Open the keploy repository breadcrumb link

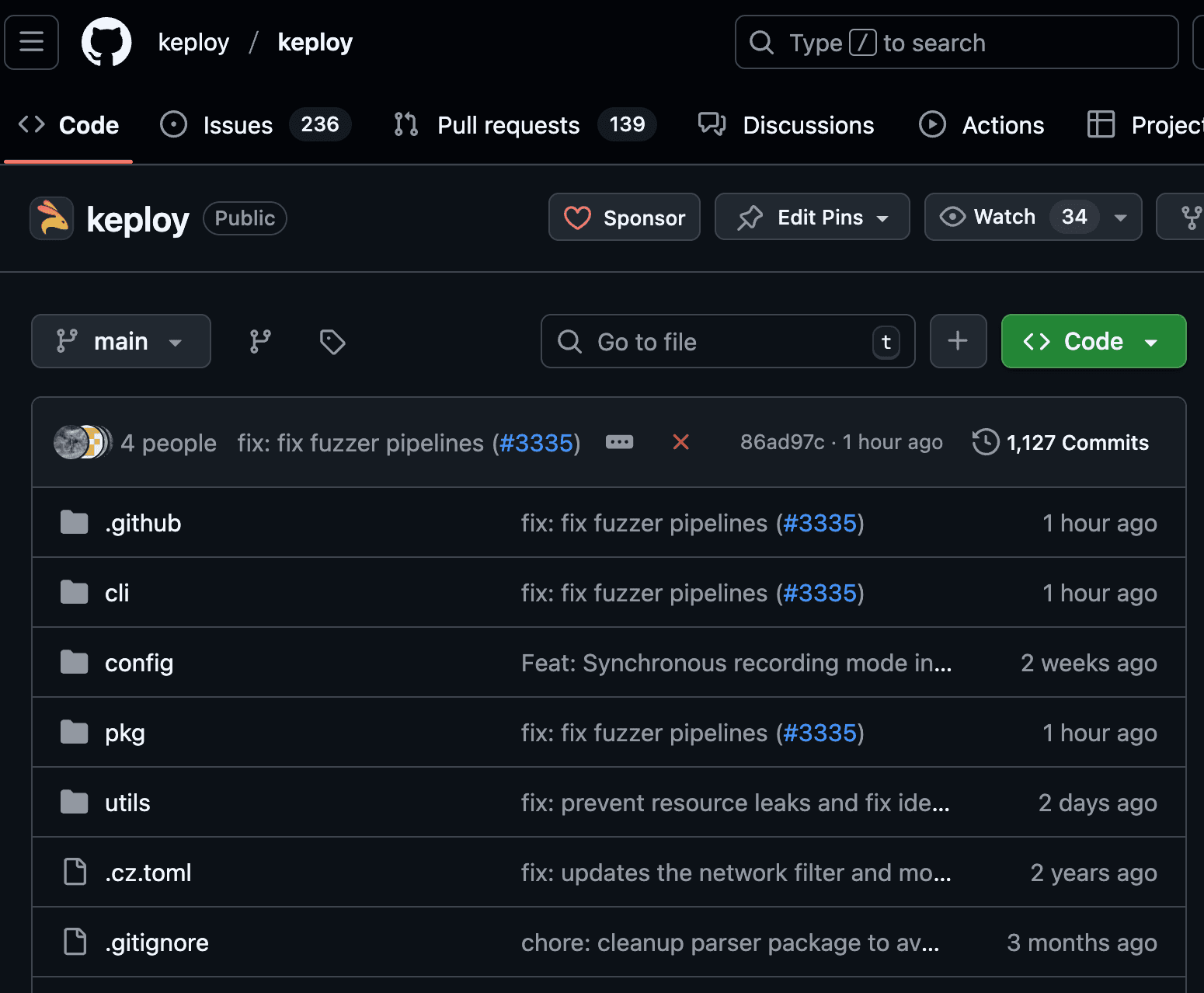[x=315, y=42]
